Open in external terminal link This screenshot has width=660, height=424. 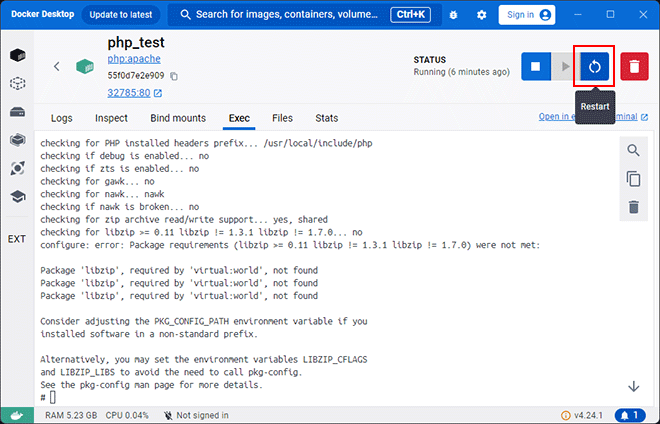pos(593,117)
